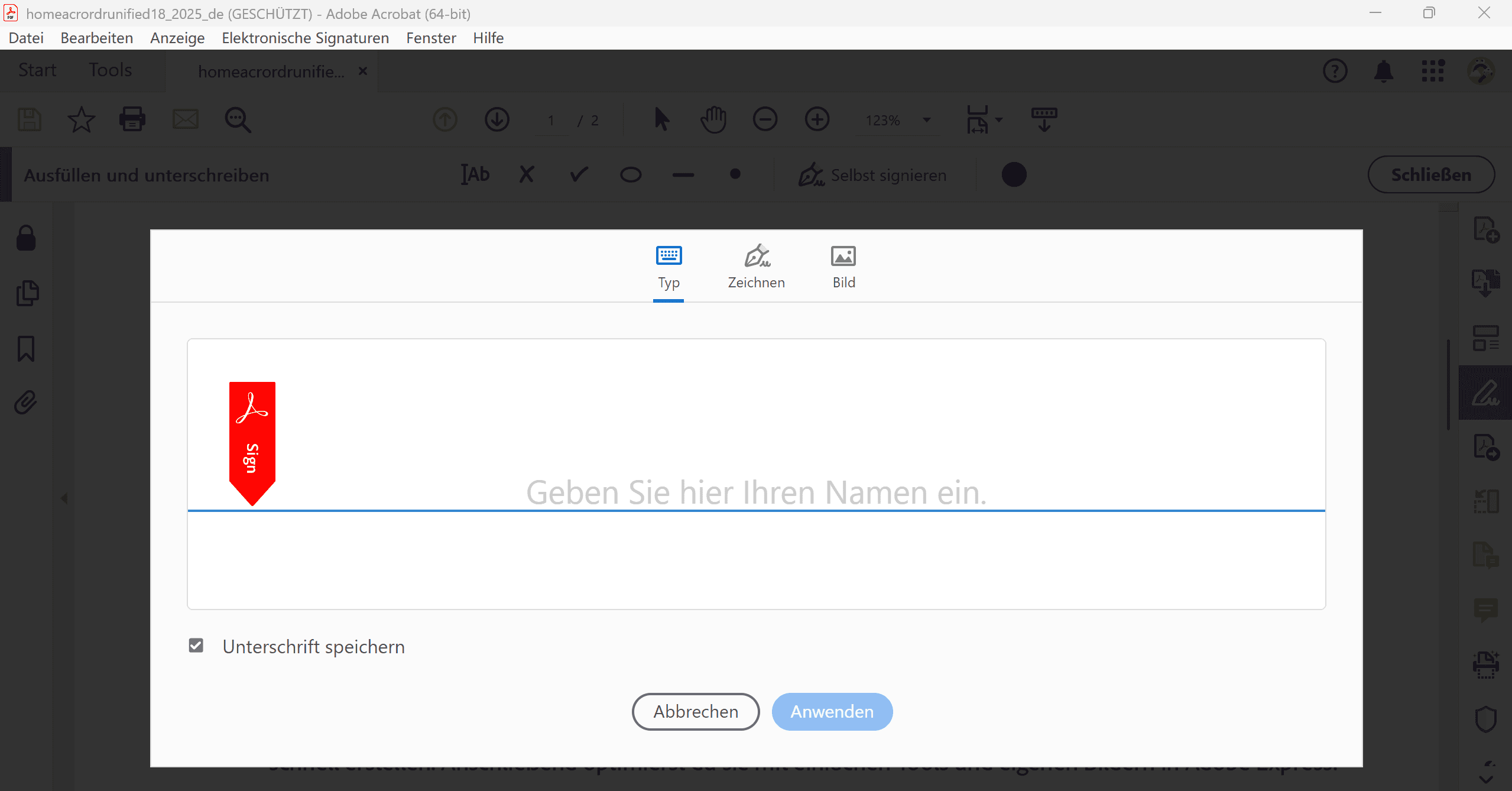Screen dimensions: 1512x791
Task: Click the scrolling mode toolbar icon
Action: click(1044, 120)
